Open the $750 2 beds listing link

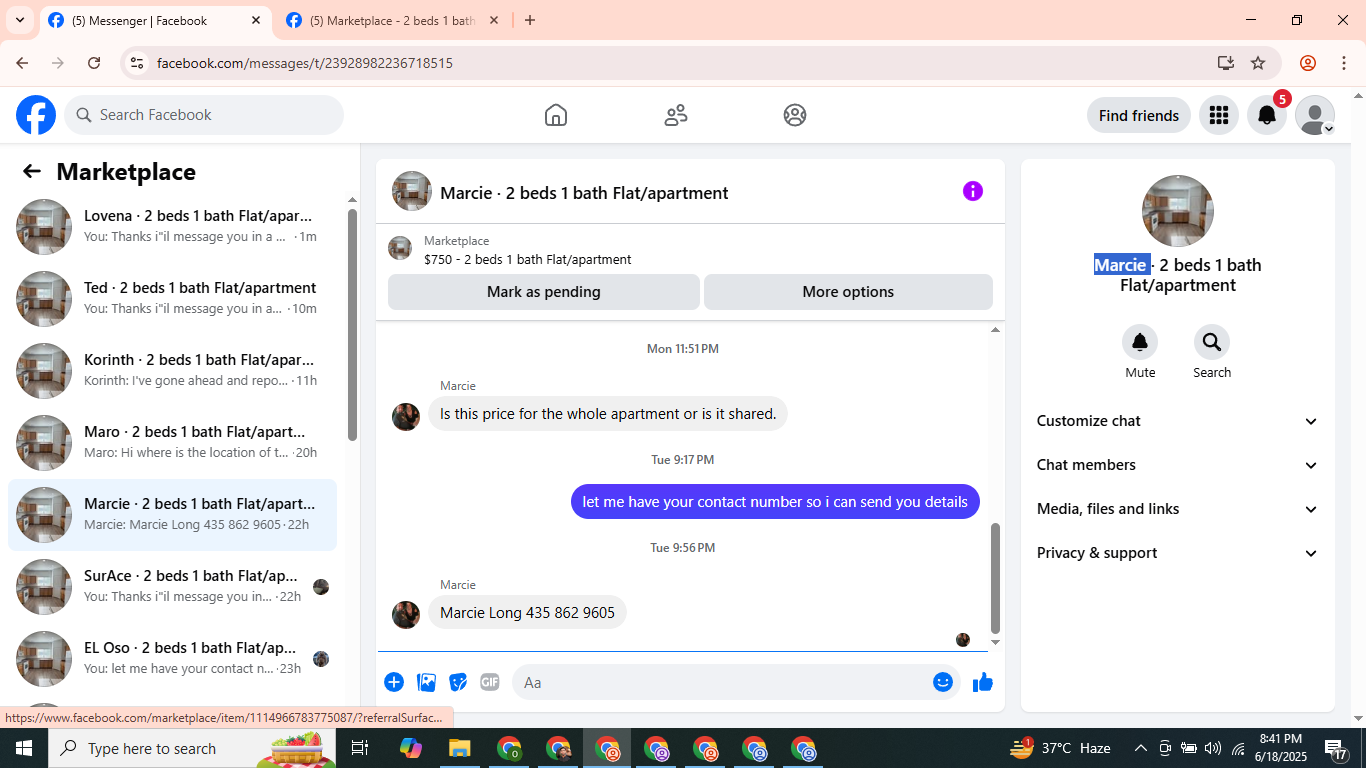tap(527, 259)
